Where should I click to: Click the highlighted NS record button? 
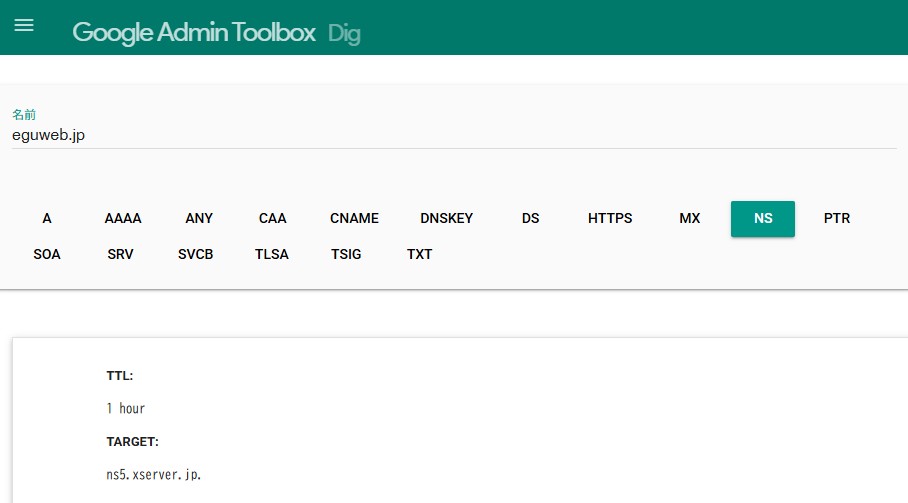click(763, 218)
